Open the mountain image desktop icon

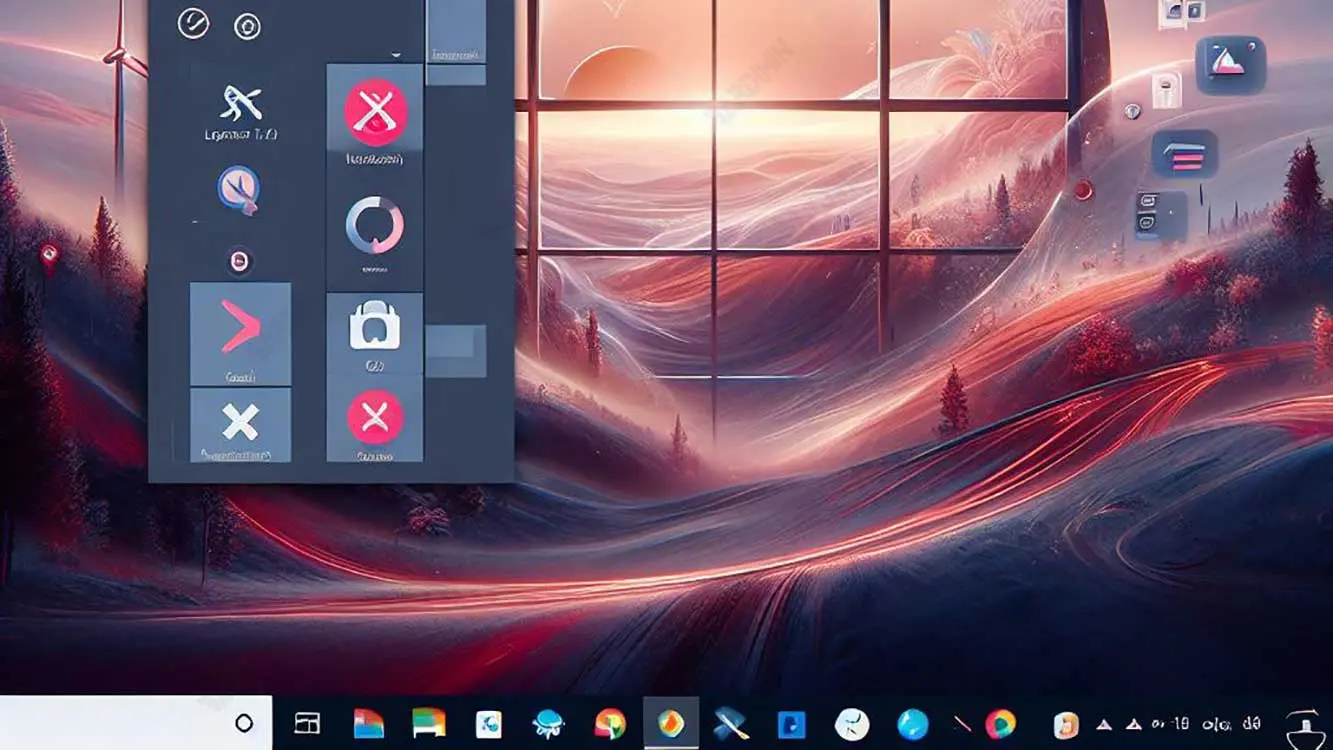pyautogui.click(x=1231, y=64)
